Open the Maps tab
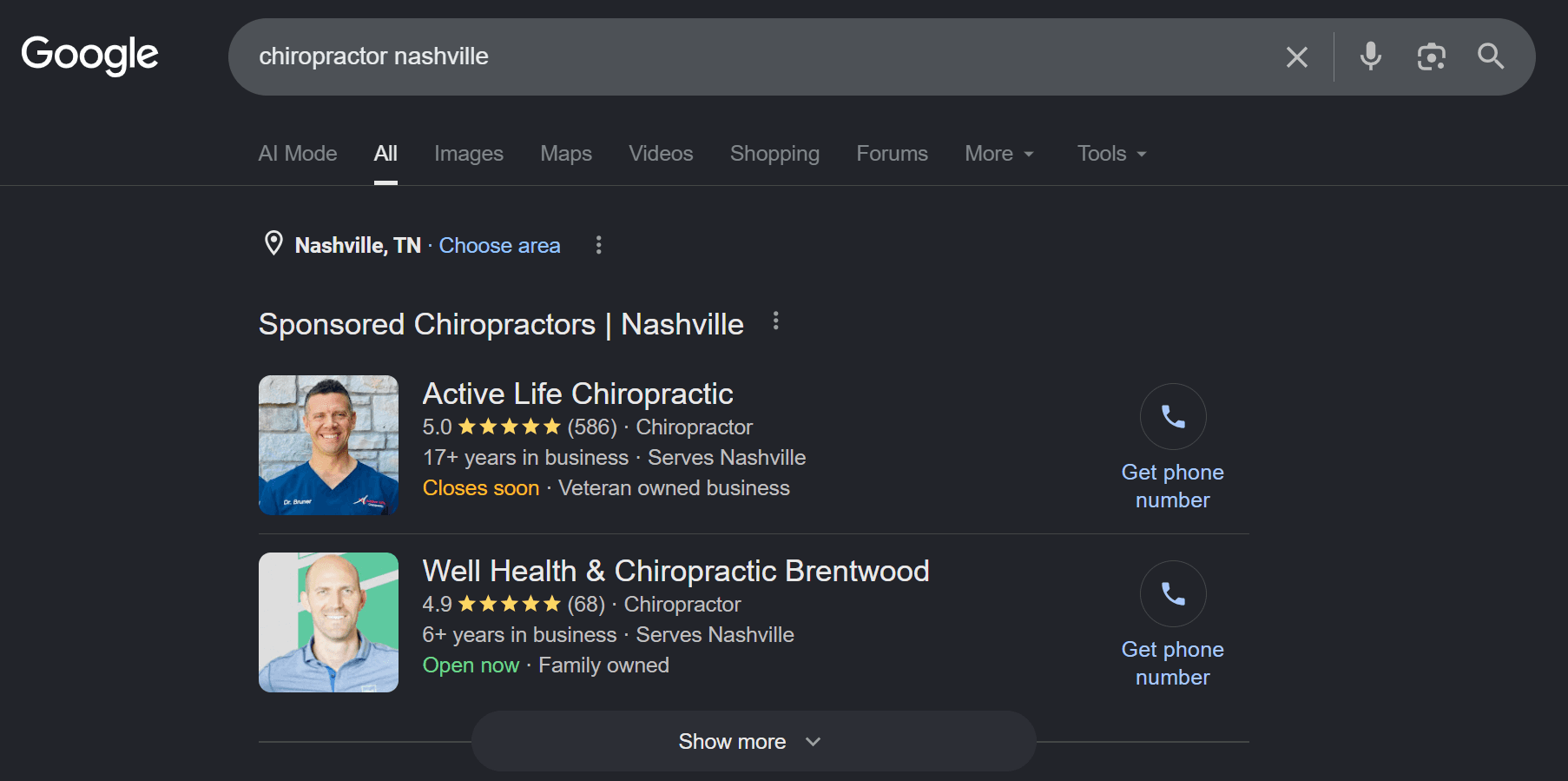 click(566, 154)
